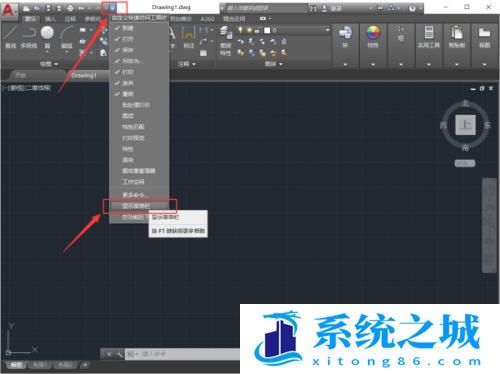Select the Drawing1 file tab
The width and height of the screenshot is (500, 374).
tap(84, 76)
